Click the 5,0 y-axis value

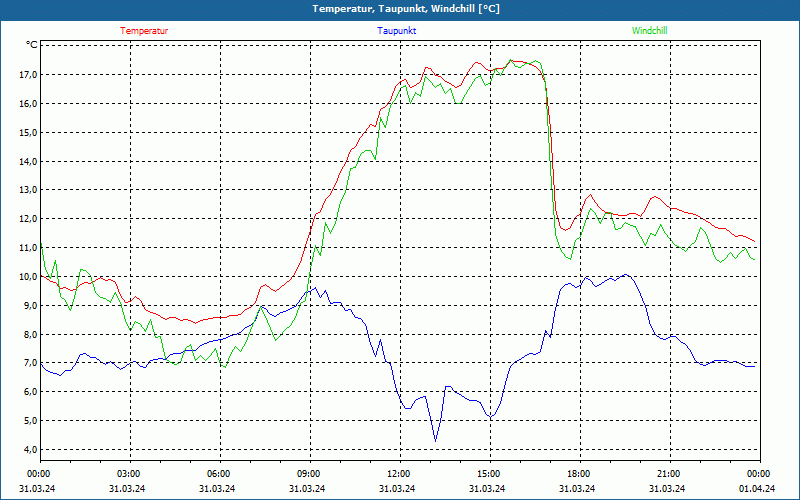coord(31,420)
